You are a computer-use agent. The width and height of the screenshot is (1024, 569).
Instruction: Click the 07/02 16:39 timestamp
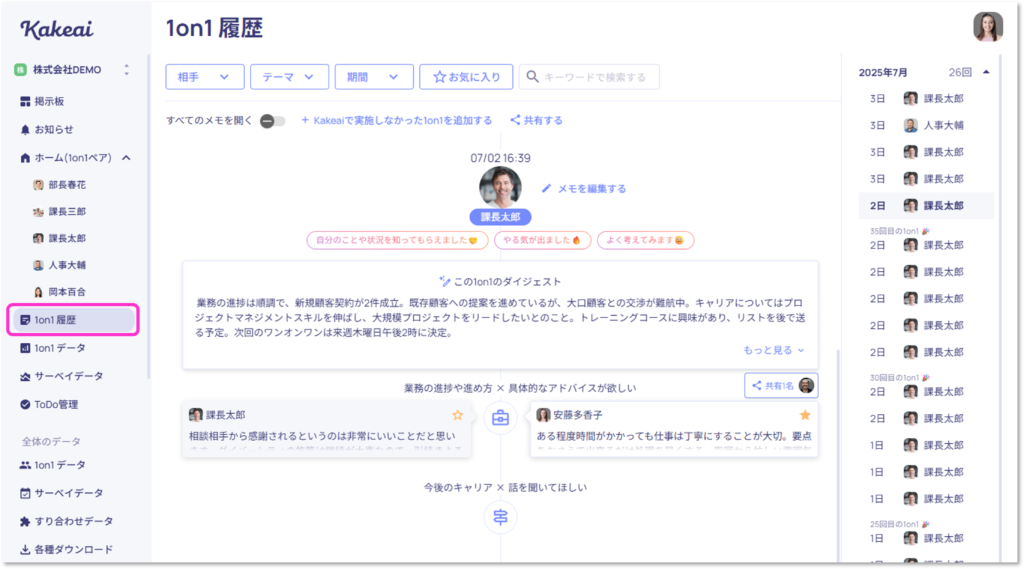(x=500, y=158)
